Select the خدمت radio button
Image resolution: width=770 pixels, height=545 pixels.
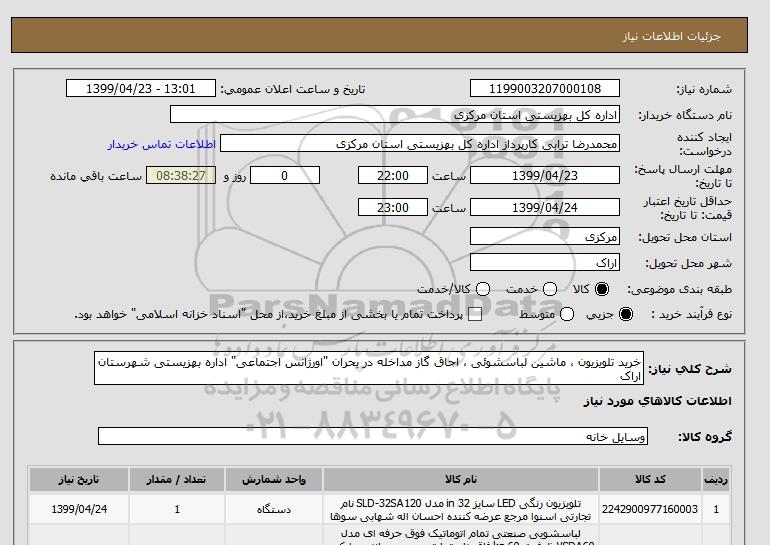[550, 289]
